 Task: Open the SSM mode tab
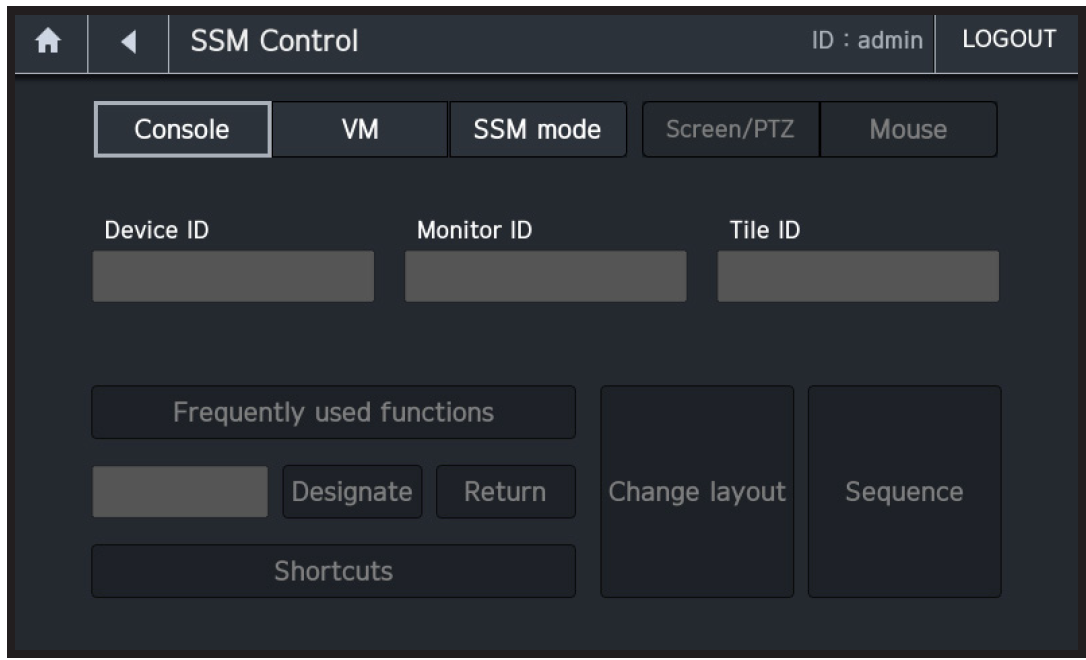click(537, 130)
